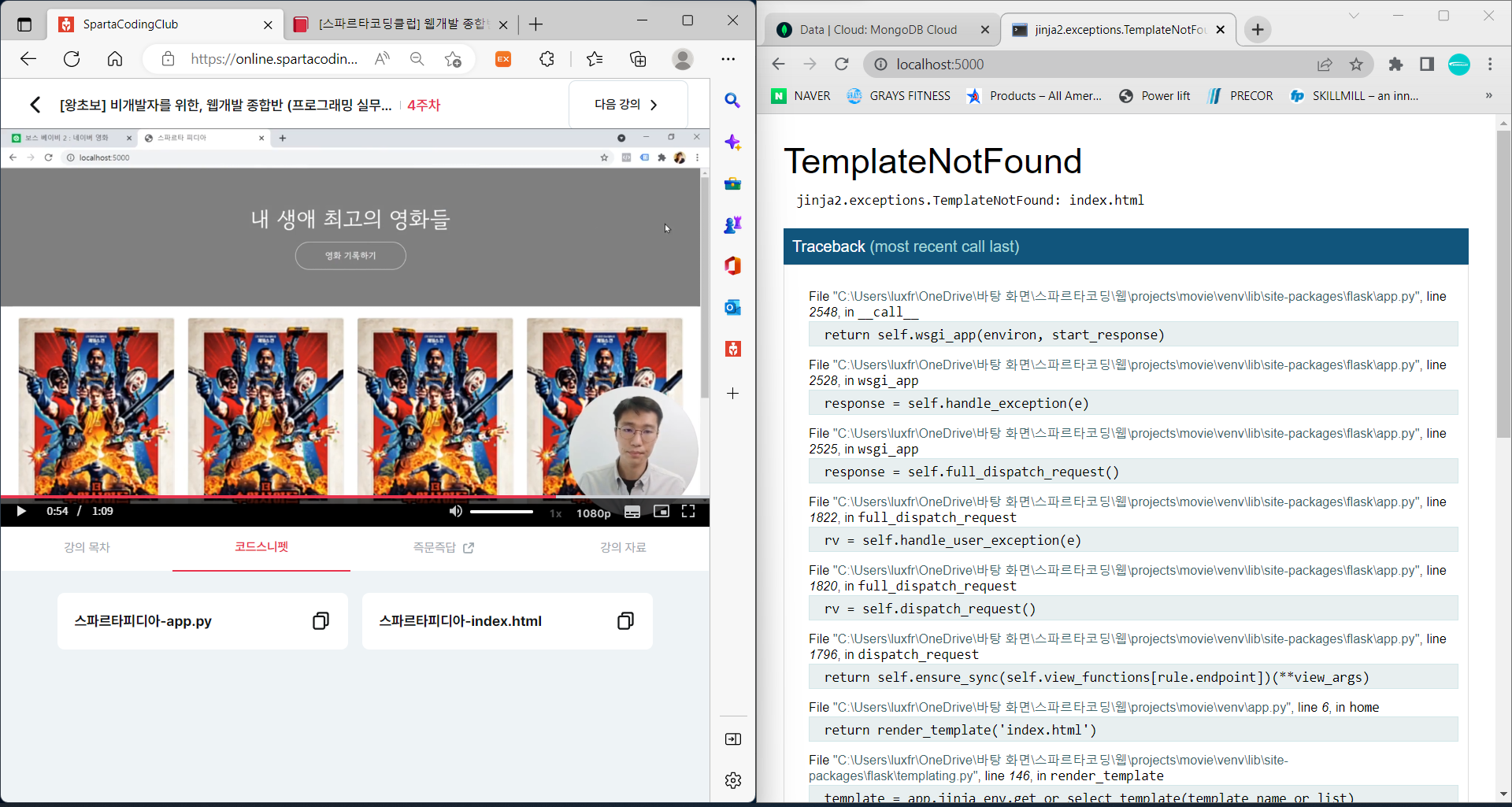Expand the Traceback header bar

[1126, 246]
